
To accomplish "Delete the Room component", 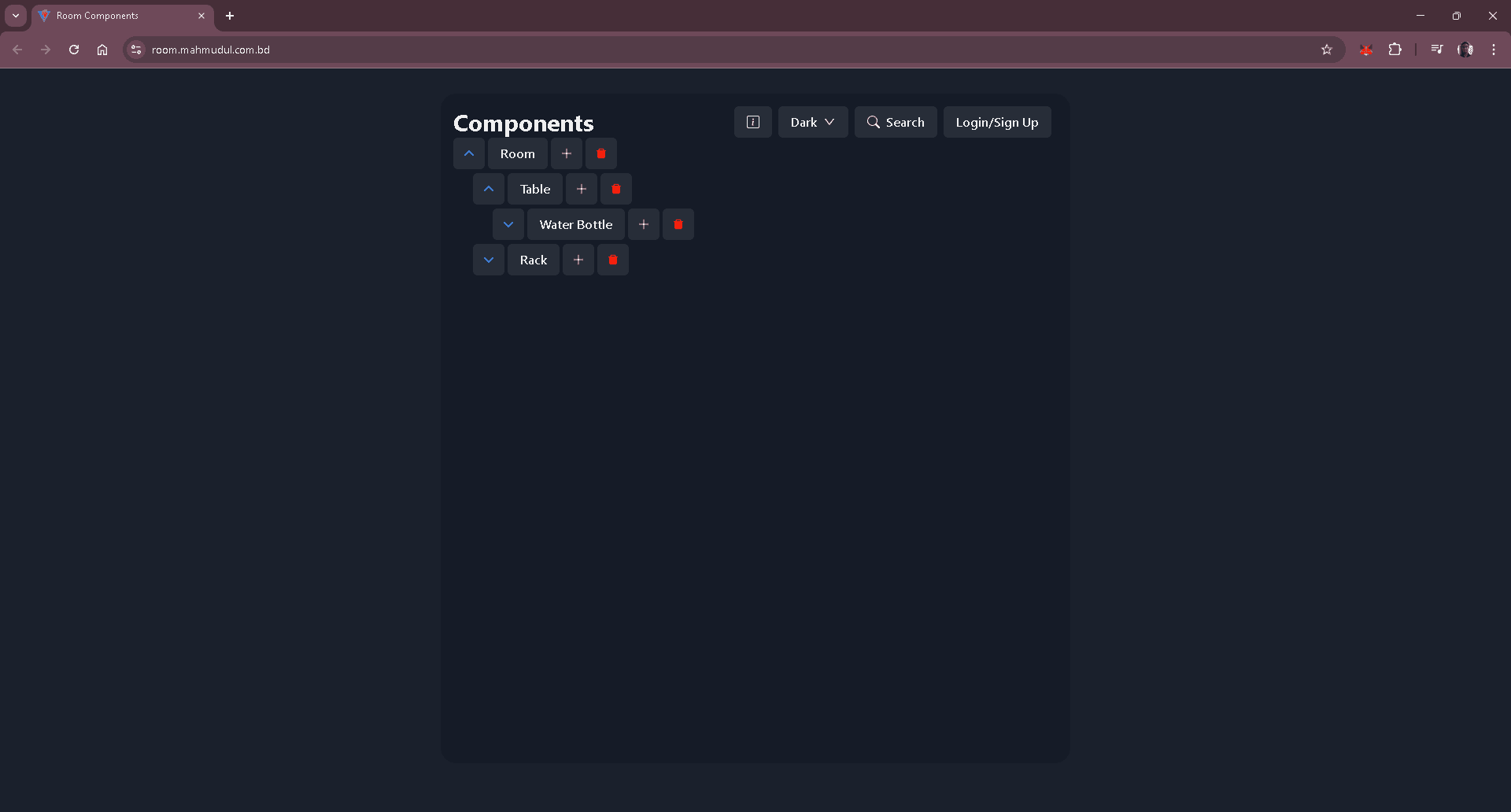I will 601,153.
